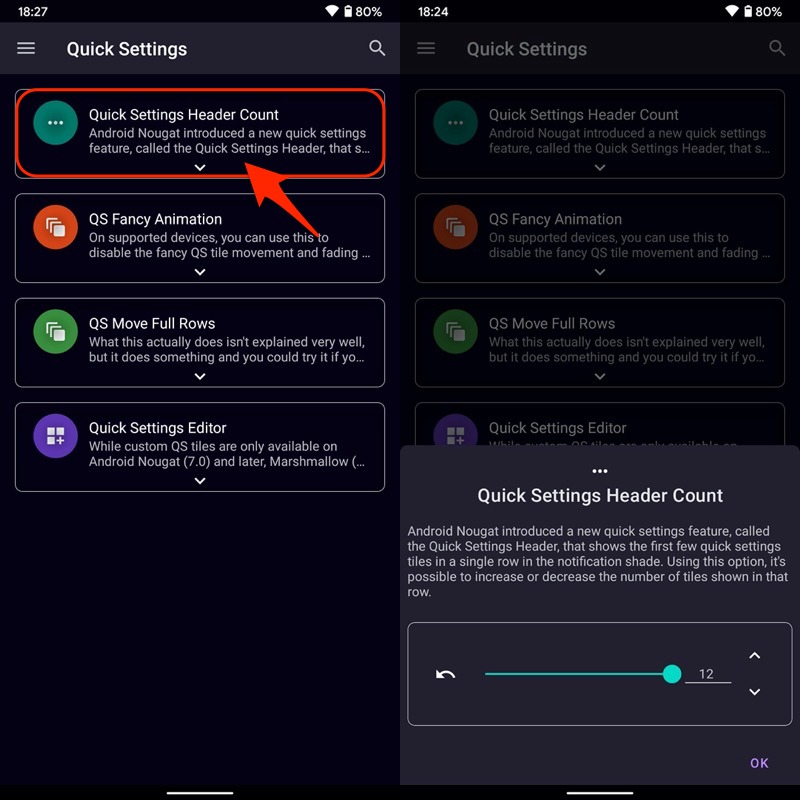The height and width of the screenshot is (800, 800).
Task: Increase header count with up chevron
Action: pyautogui.click(x=755, y=656)
